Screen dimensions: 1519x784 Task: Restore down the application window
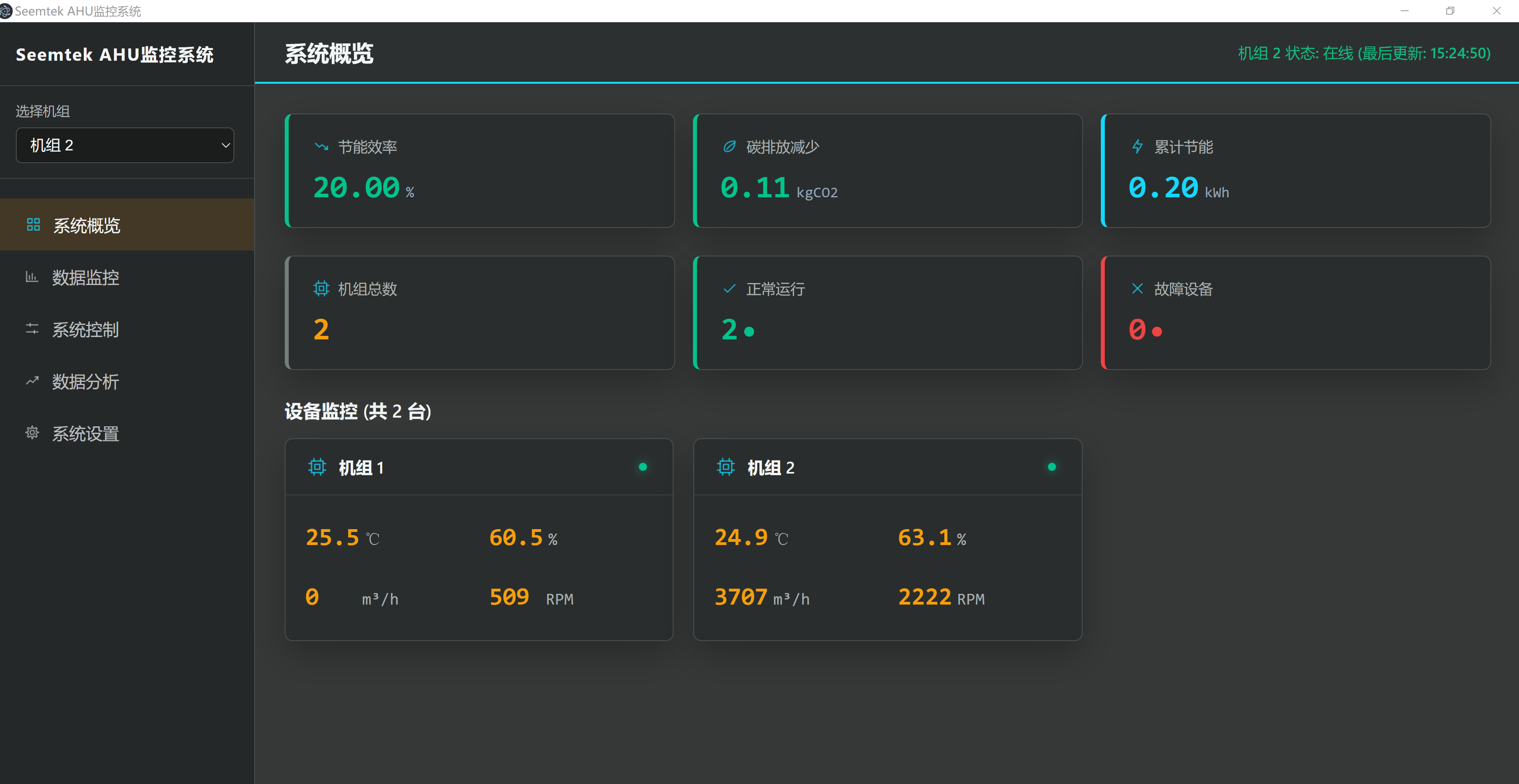pyautogui.click(x=1450, y=11)
